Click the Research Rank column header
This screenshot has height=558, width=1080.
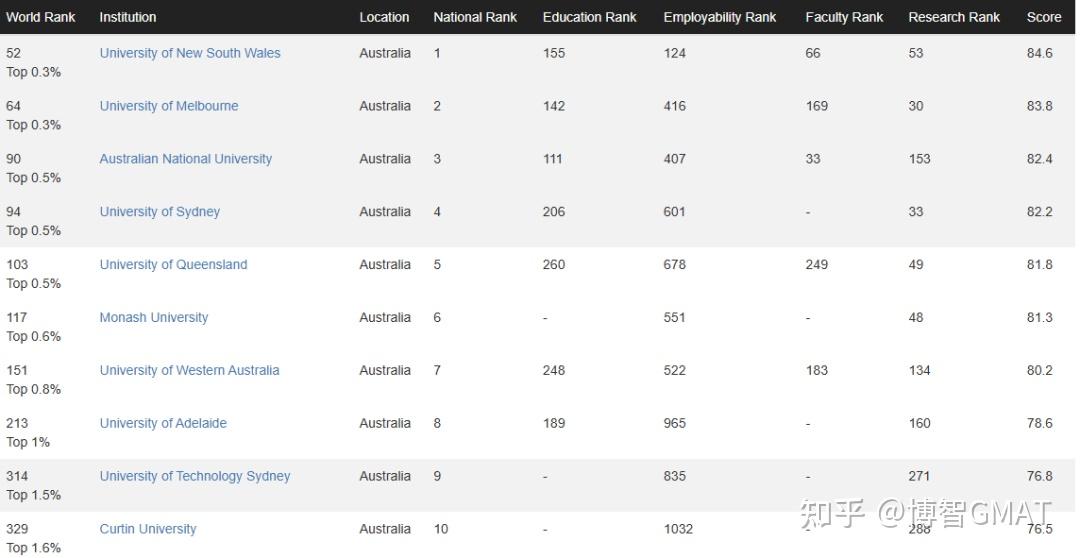(x=954, y=17)
